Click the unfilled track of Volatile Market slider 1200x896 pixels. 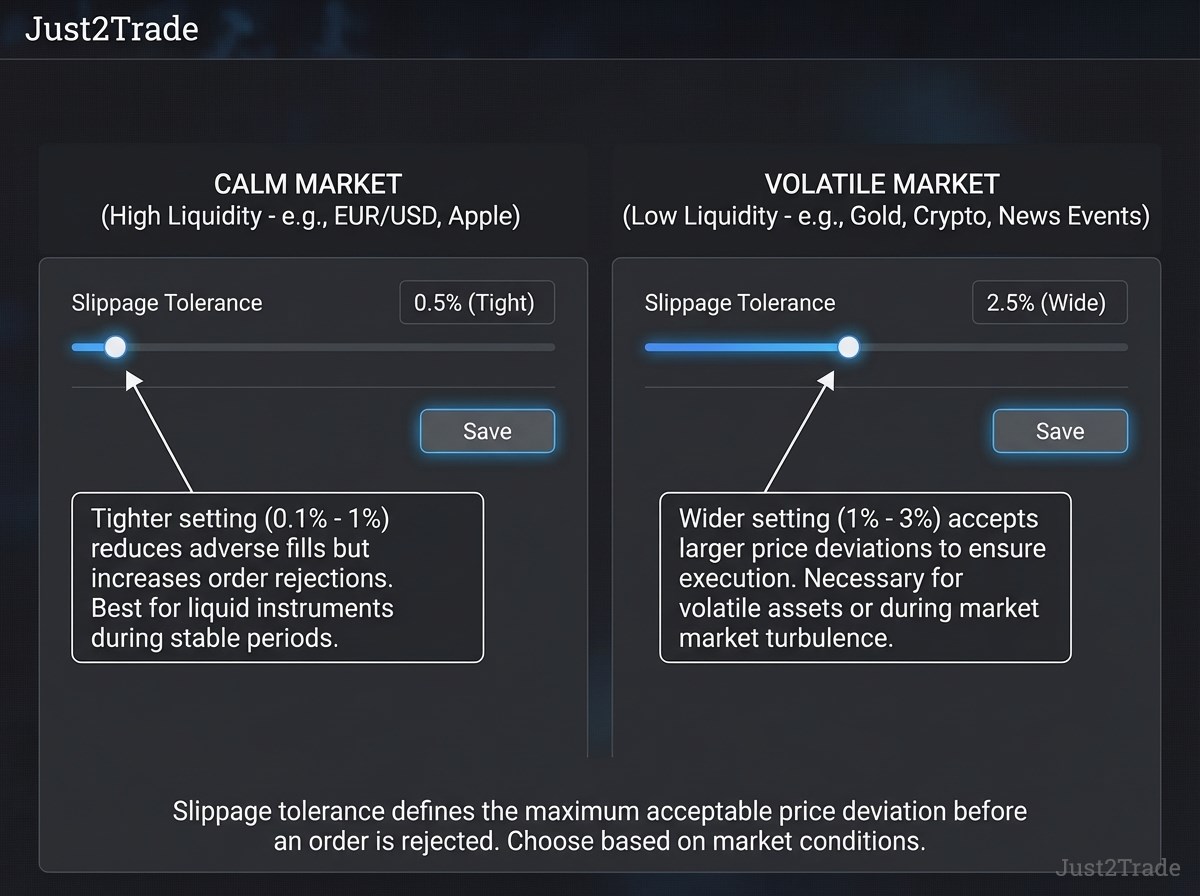click(993, 347)
